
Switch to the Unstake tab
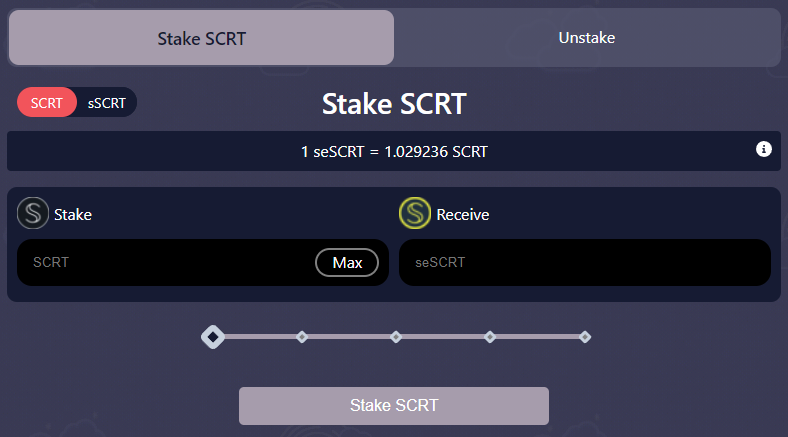point(586,38)
